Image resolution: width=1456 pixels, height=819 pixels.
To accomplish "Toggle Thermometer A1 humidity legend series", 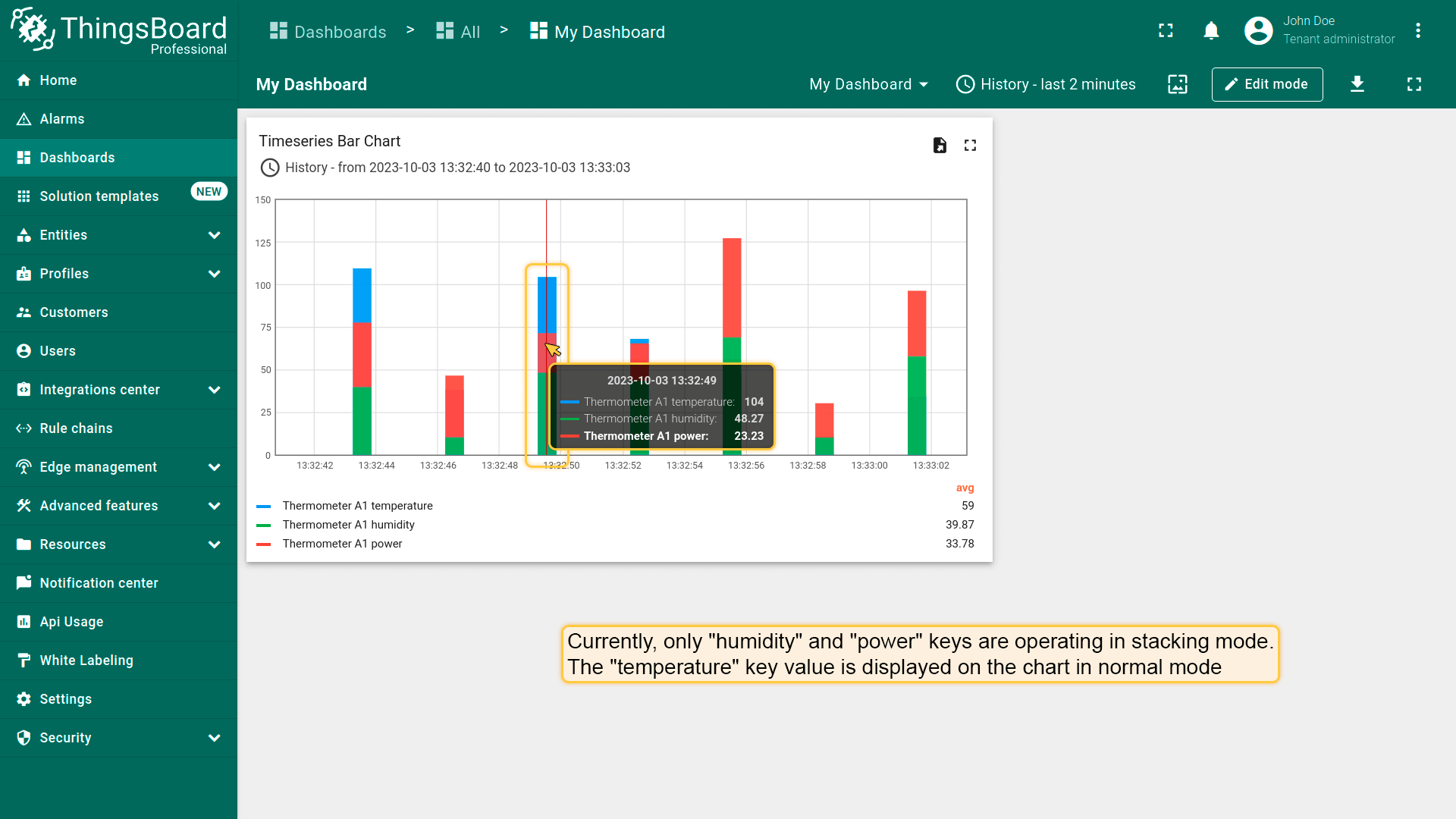I will [348, 525].
